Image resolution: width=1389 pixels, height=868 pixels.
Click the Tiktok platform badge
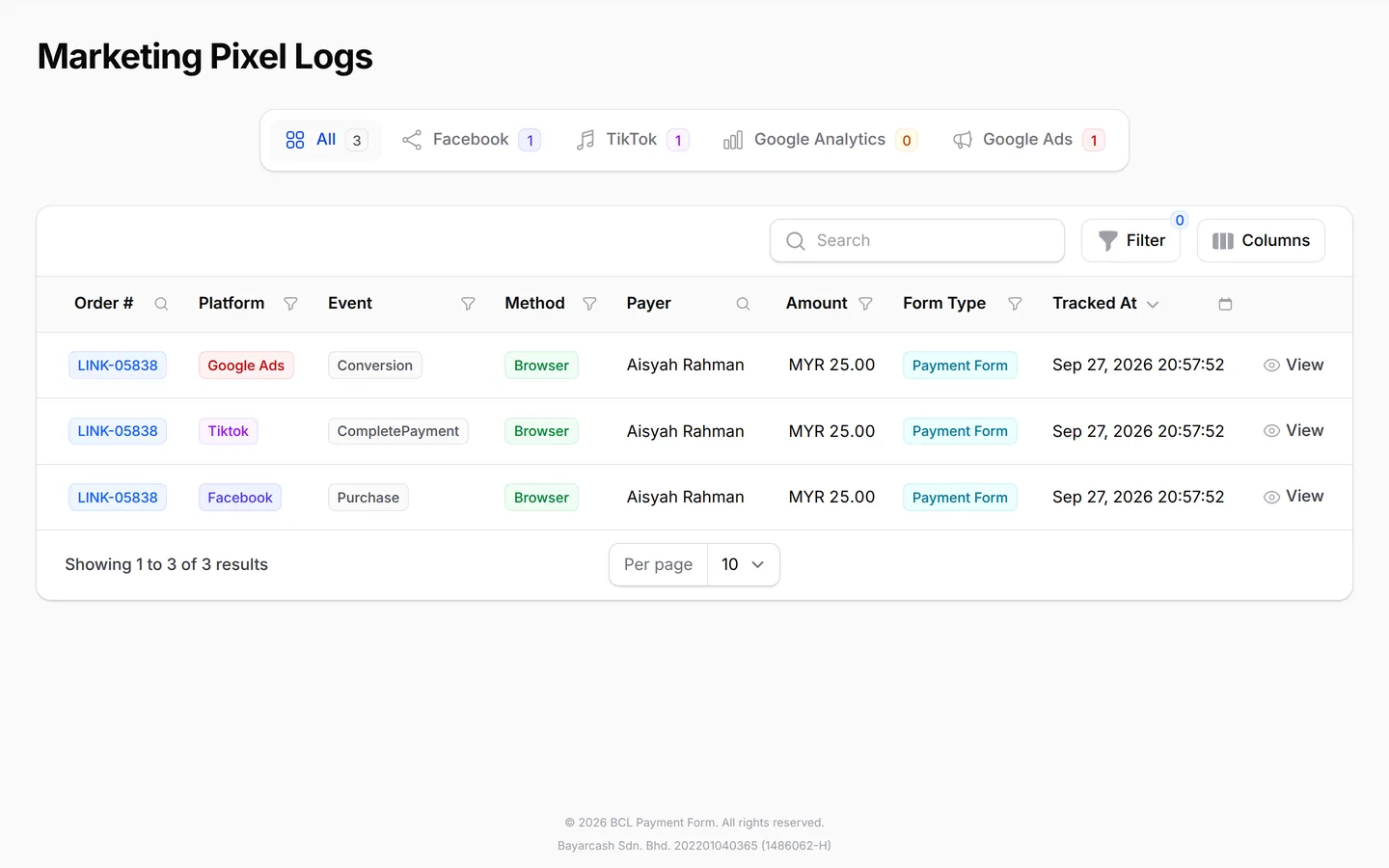(229, 431)
